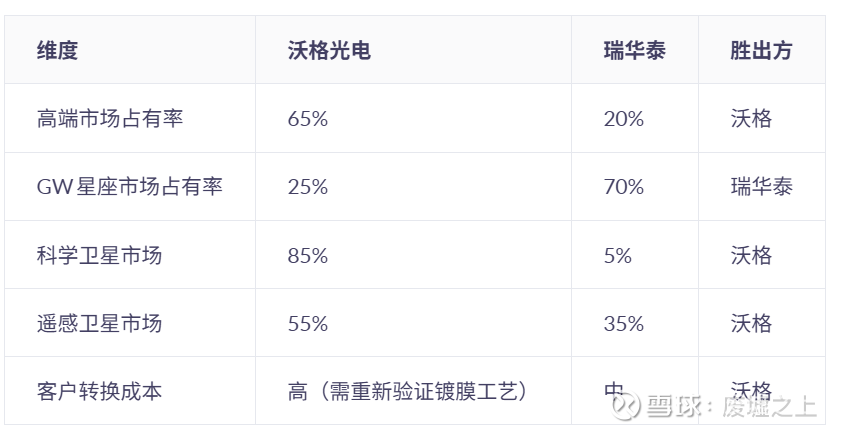This screenshot has width=842, height=432.
Task: Select the 35% value cell
Action: pos(623,323)
